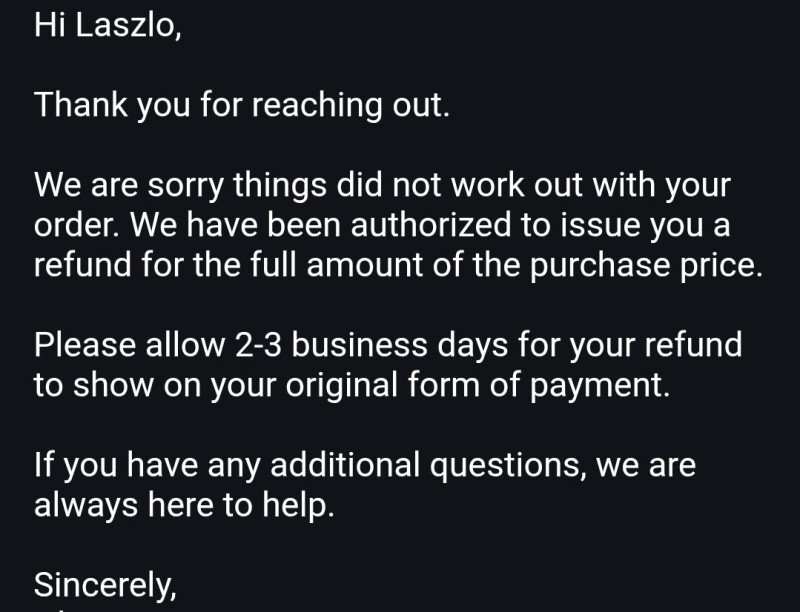800x612 pixels.
Task: Click the words "issue you a"
Action: click(x=663, y=226)
